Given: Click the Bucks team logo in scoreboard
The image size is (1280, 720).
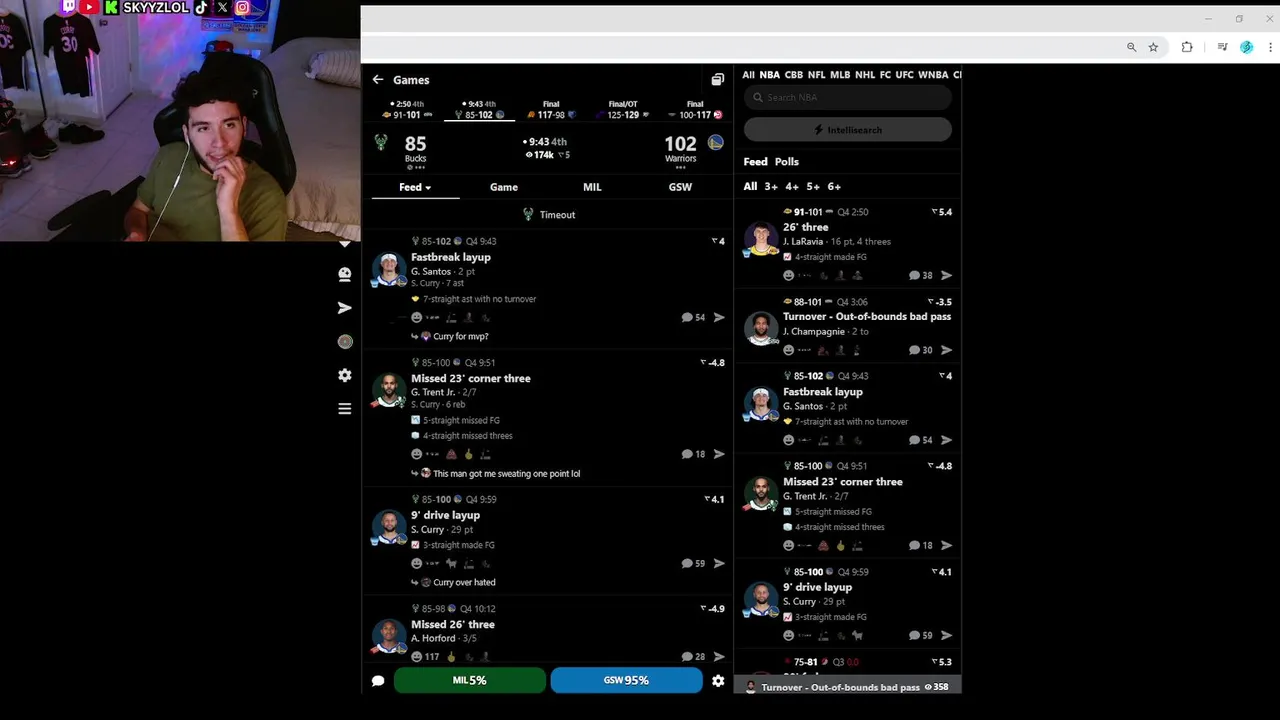Looking at the screenshot, I should [381, 143].
